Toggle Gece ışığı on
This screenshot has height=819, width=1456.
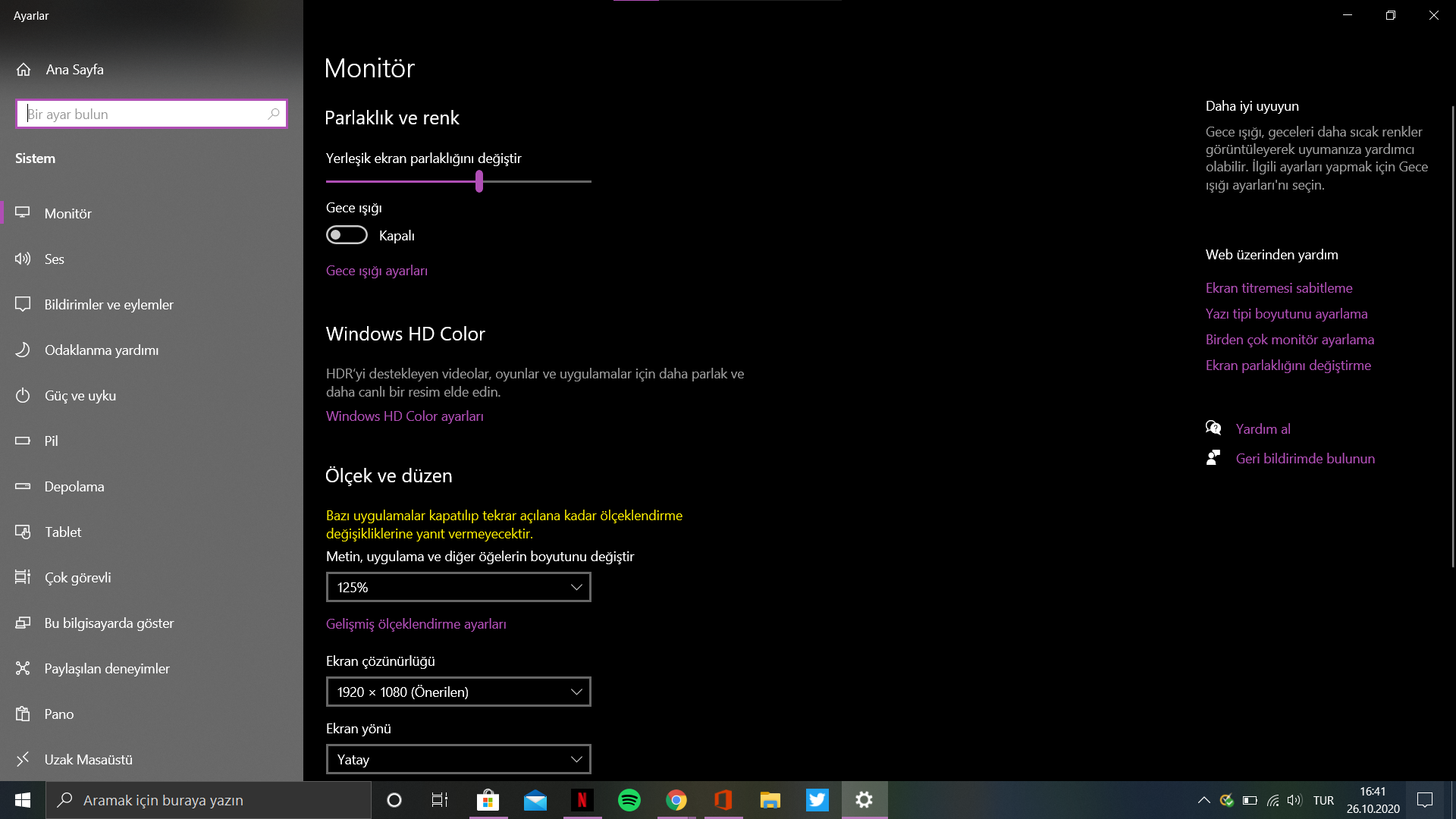tap(347, 234)
